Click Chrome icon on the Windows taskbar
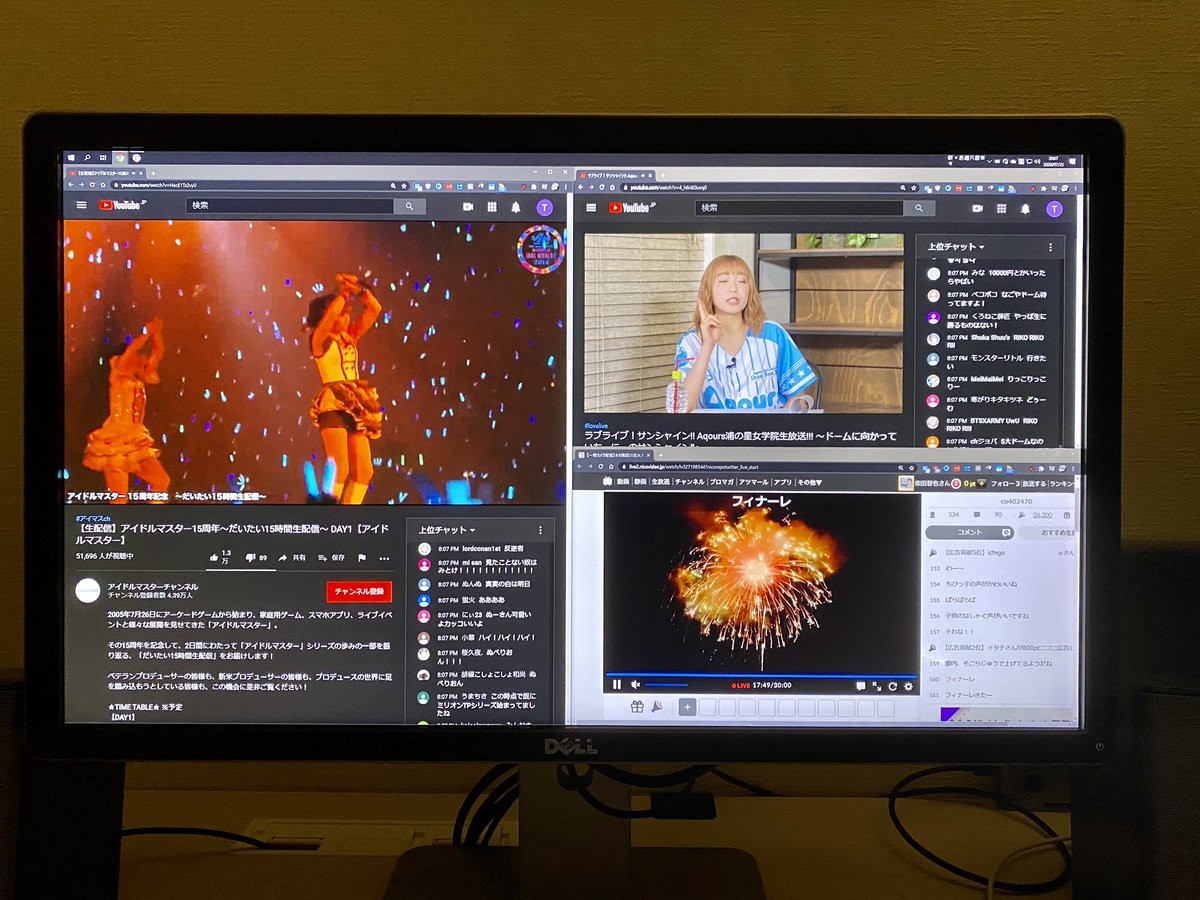Image resolution: width=1200 pixels, height=900 pixels. (x=120, y=157)
